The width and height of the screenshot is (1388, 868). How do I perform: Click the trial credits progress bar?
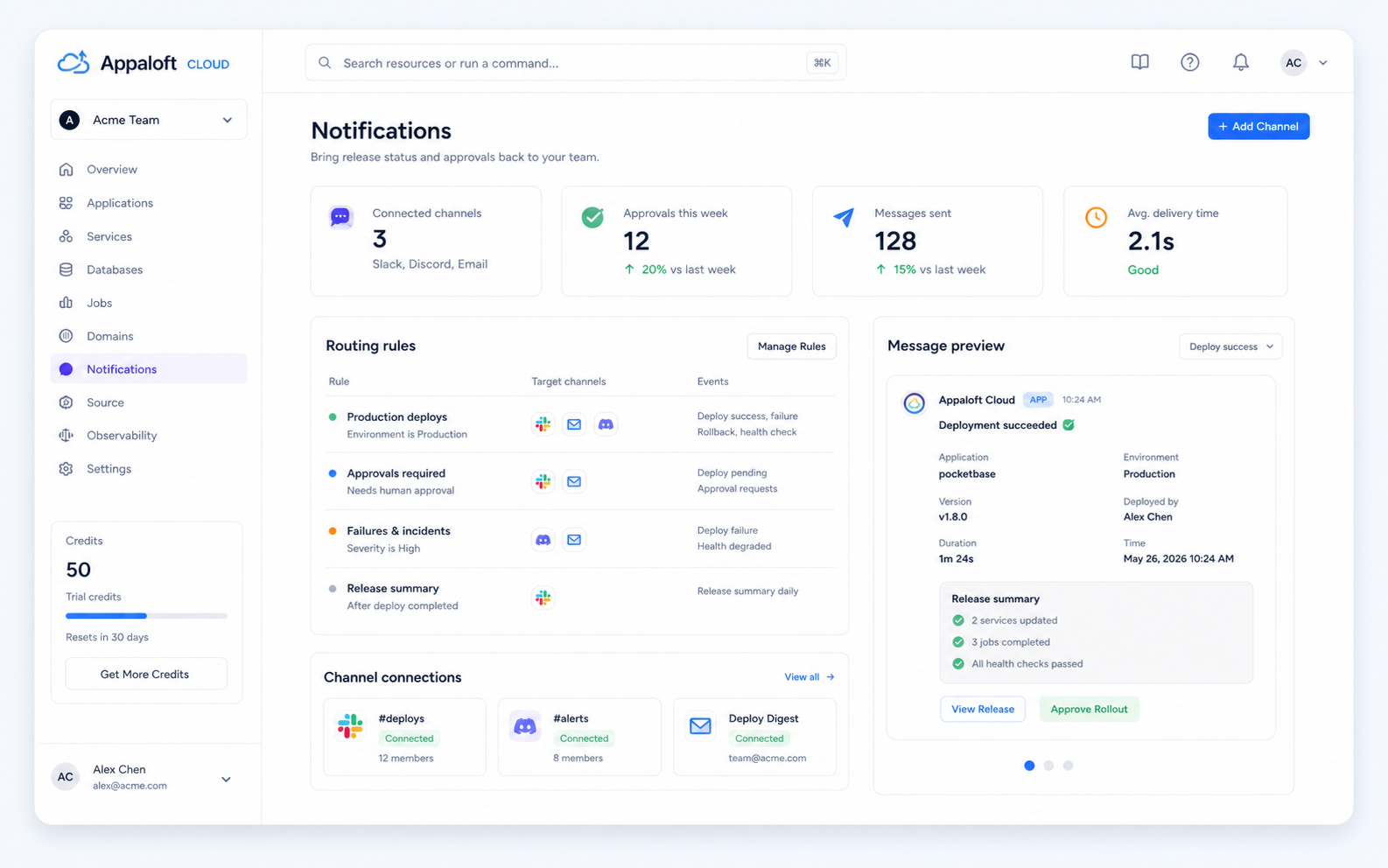146,616
